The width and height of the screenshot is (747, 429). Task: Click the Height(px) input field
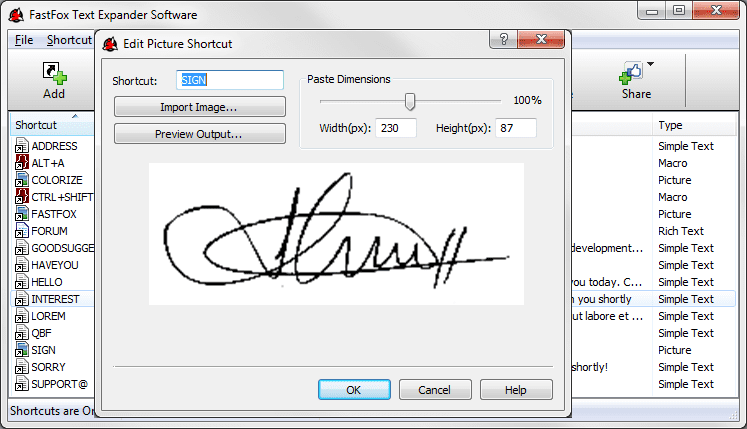pyautogui.click(x=515, y=128)
